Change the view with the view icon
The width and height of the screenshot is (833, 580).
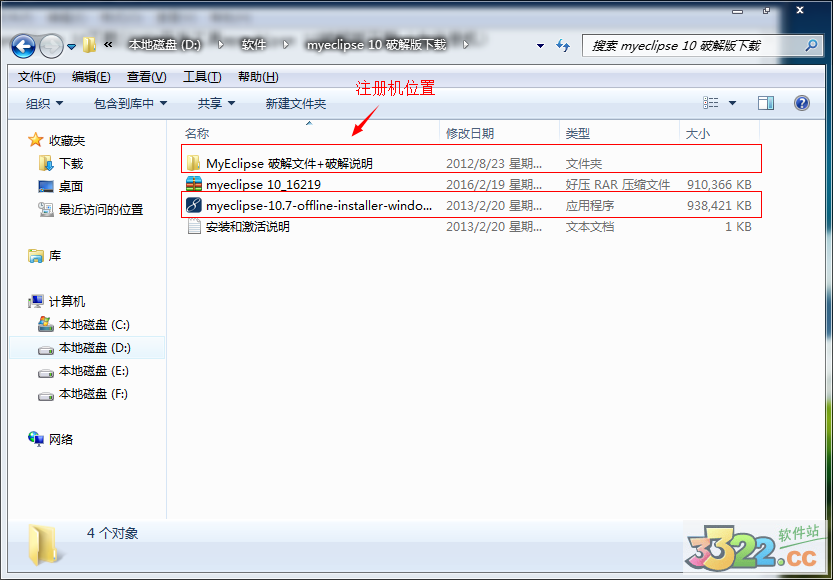click(711, 103)
